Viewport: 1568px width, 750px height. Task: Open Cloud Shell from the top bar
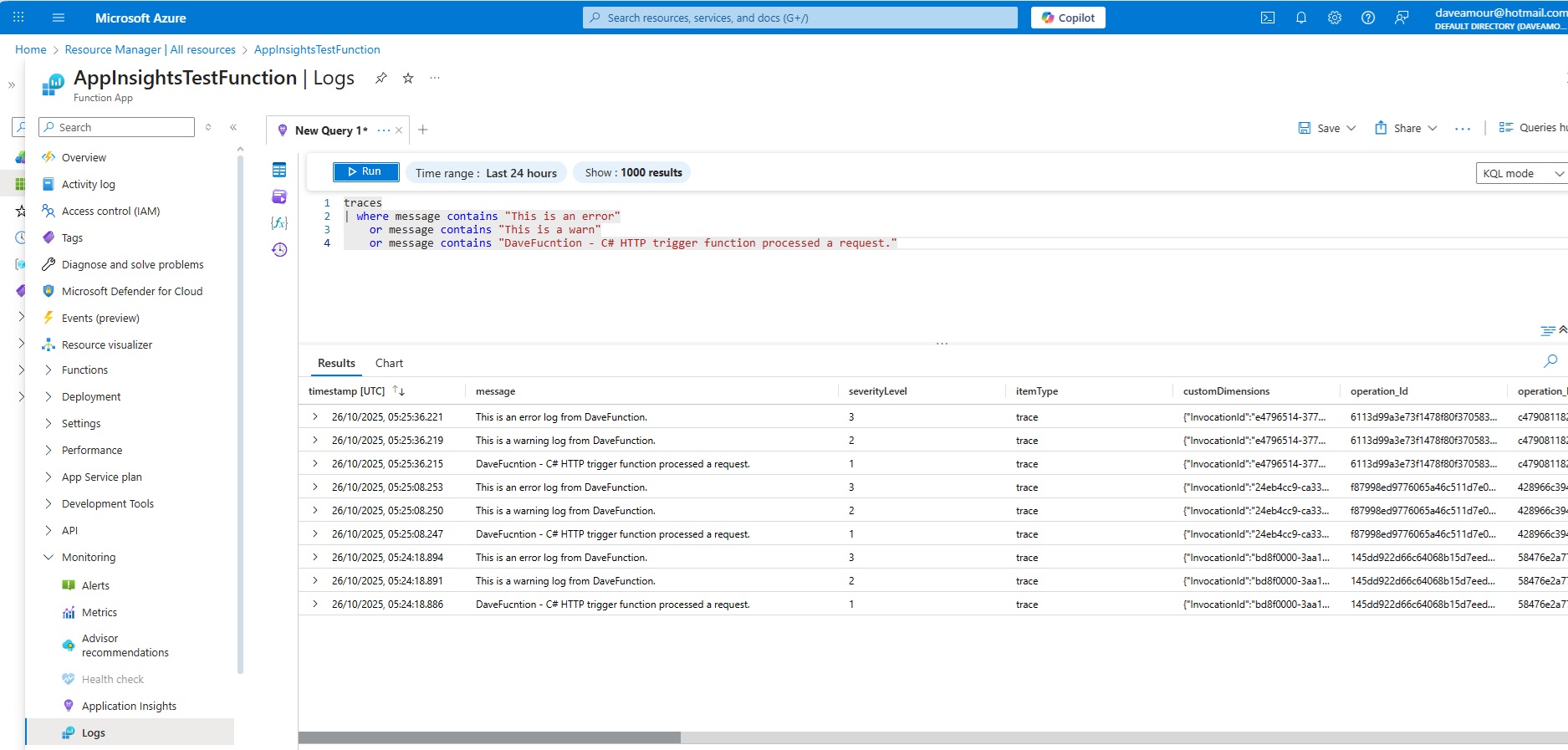coord(1268,18)
